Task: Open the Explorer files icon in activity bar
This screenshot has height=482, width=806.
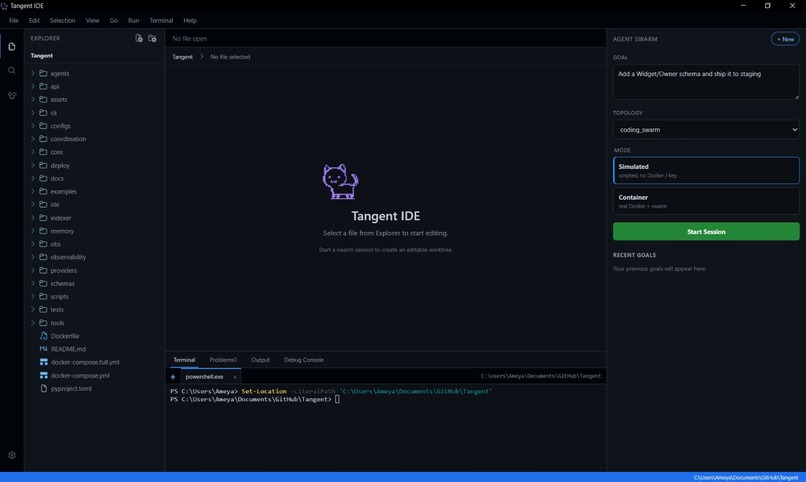Action: click(12, 46)
